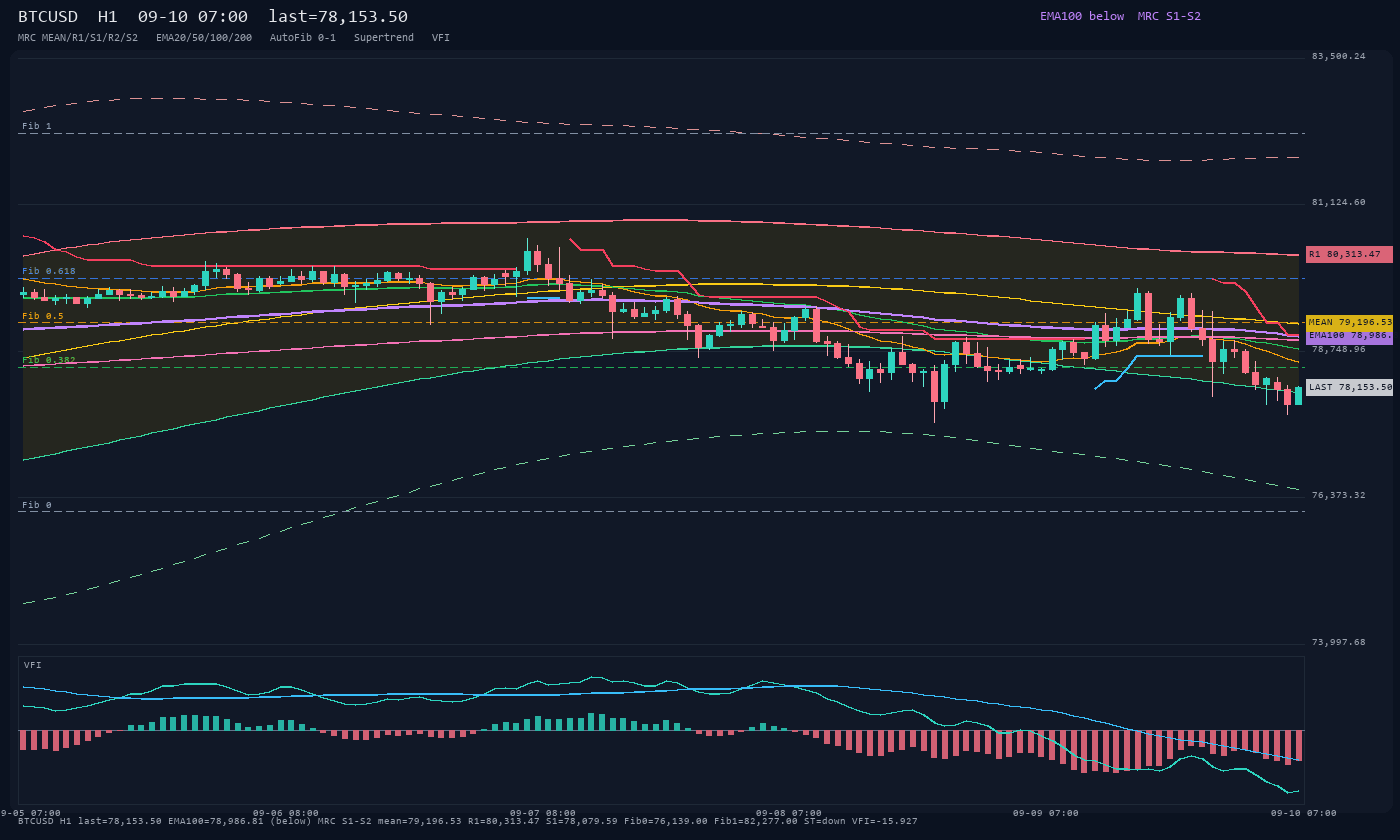Click the red R1 80,313.47 price tag
This screenshot has height=840, width=1400.
[1349, 254]
